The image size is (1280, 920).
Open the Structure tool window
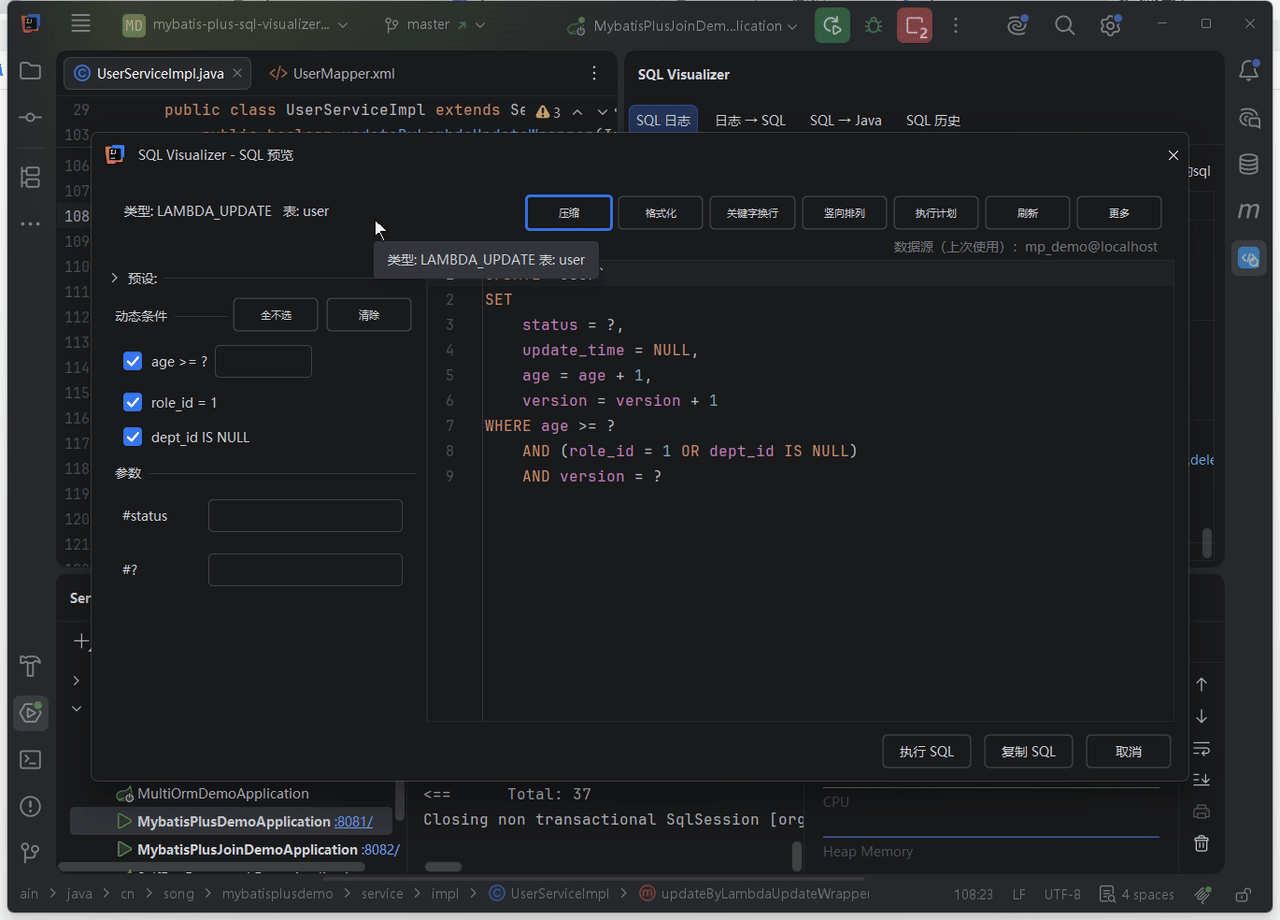coord(30,178)
